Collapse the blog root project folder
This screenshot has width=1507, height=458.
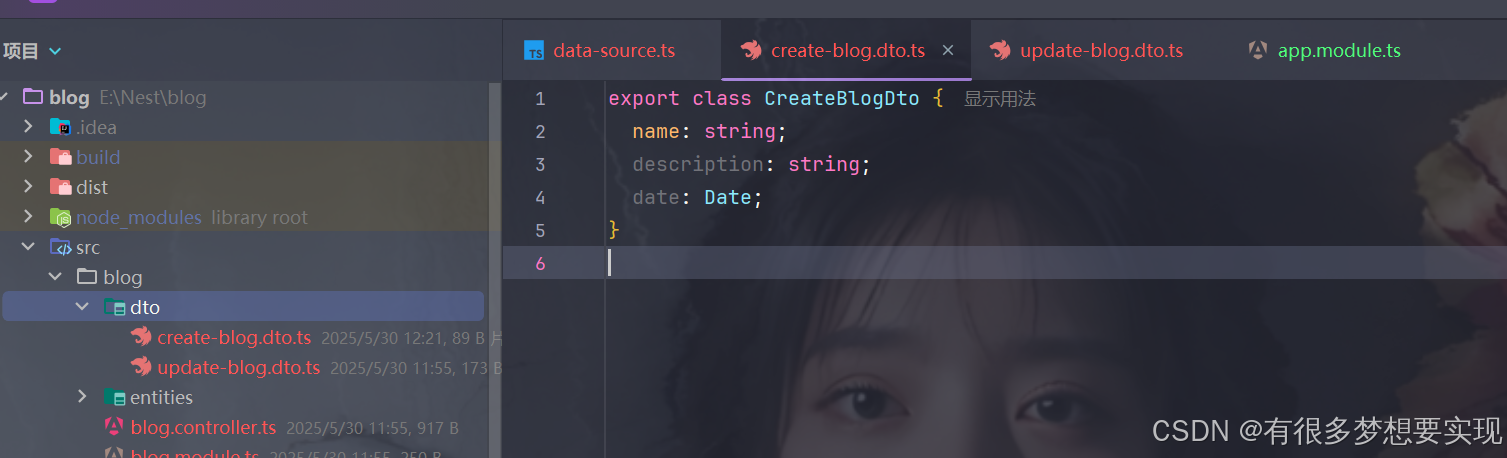point(4,97)
